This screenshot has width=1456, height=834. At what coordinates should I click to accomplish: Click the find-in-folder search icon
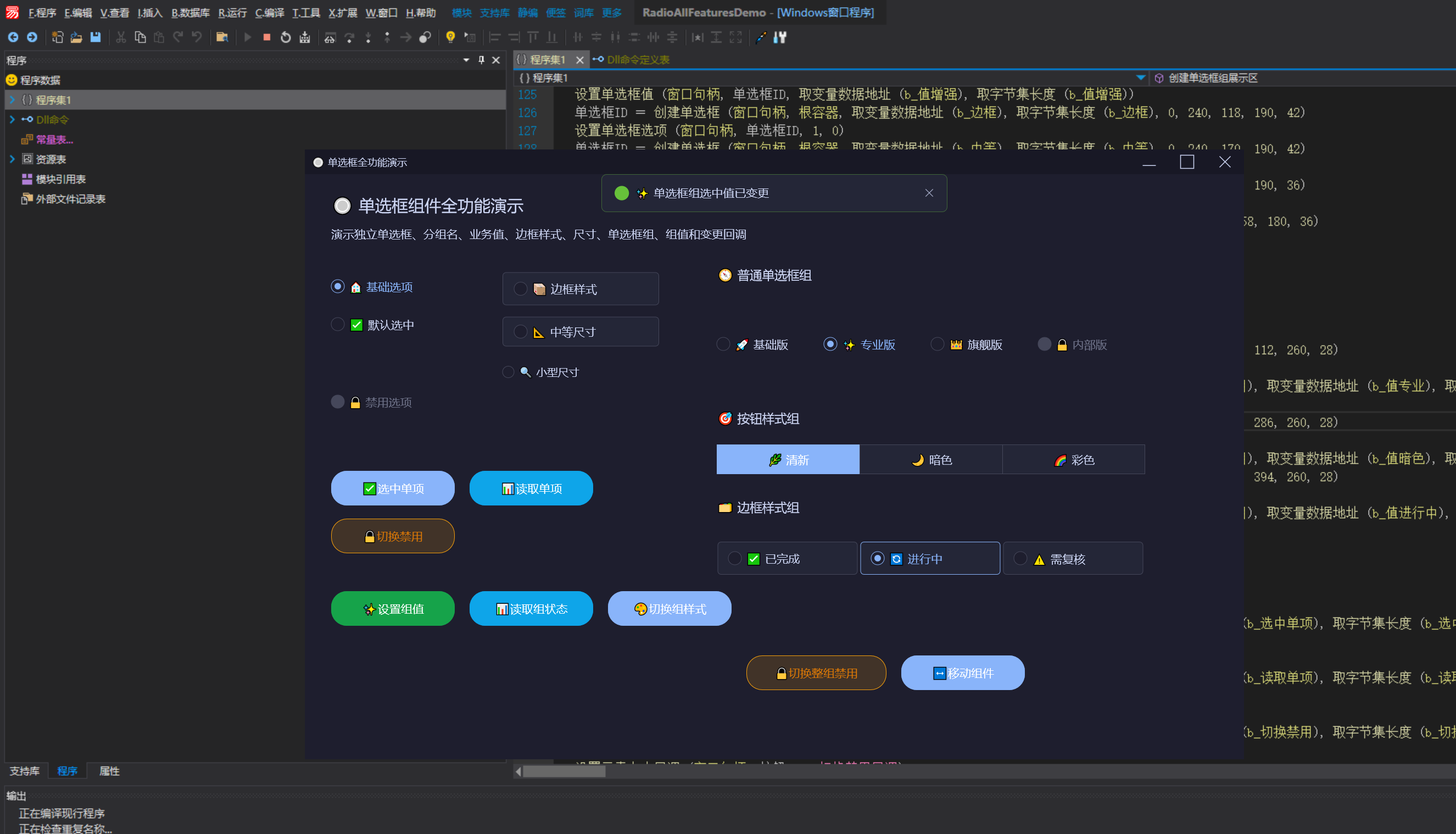pyautogui.click(x=222, y=37)
